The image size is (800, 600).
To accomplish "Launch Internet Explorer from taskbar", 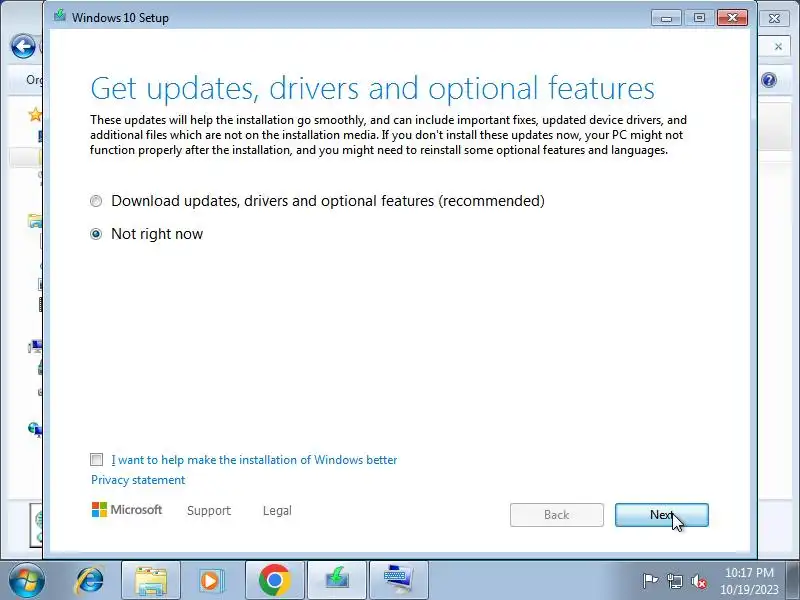I will [x=90, y=581].
